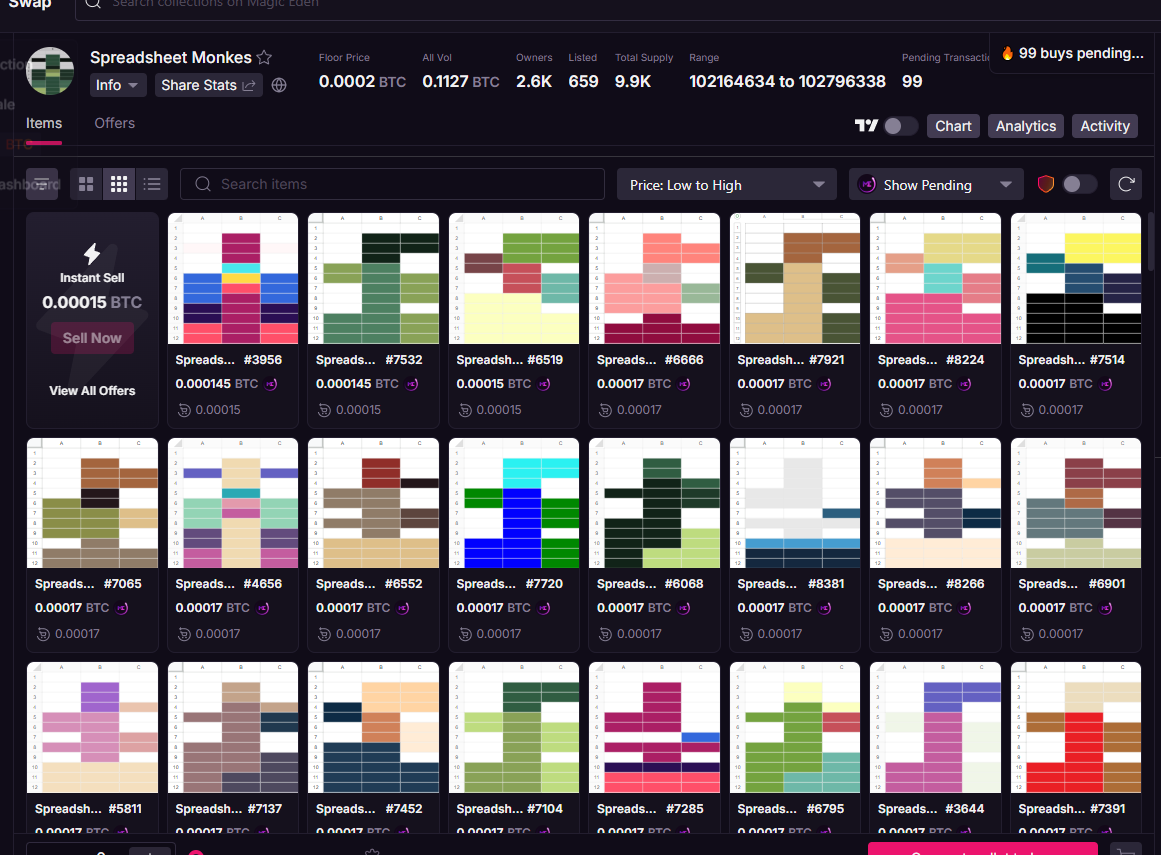Image resolution: width=1161 pixels, height=855 pixels.
Task: Switch to large grid view
Action: (x=86, y=184)
